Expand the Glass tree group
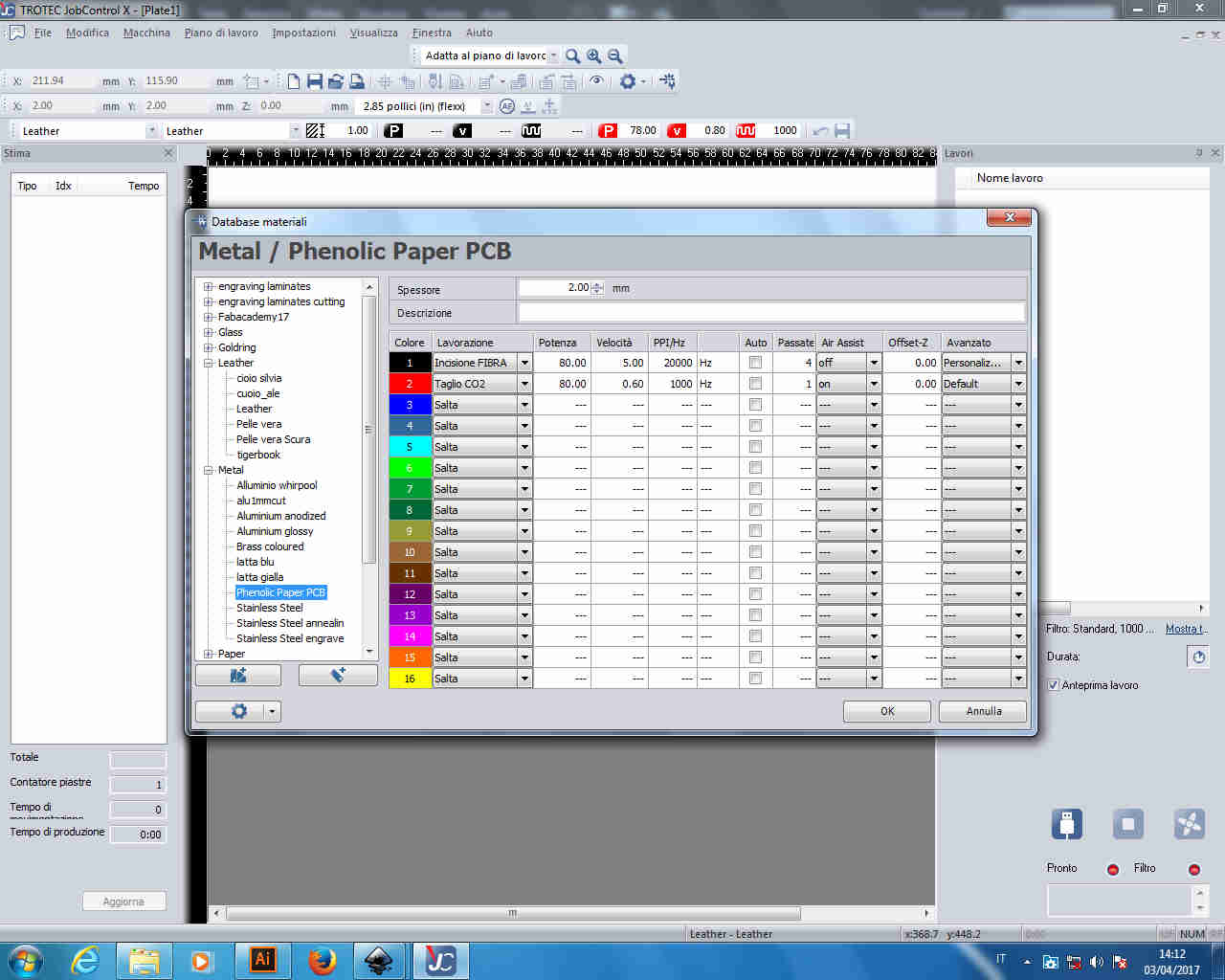 (209, 333)
